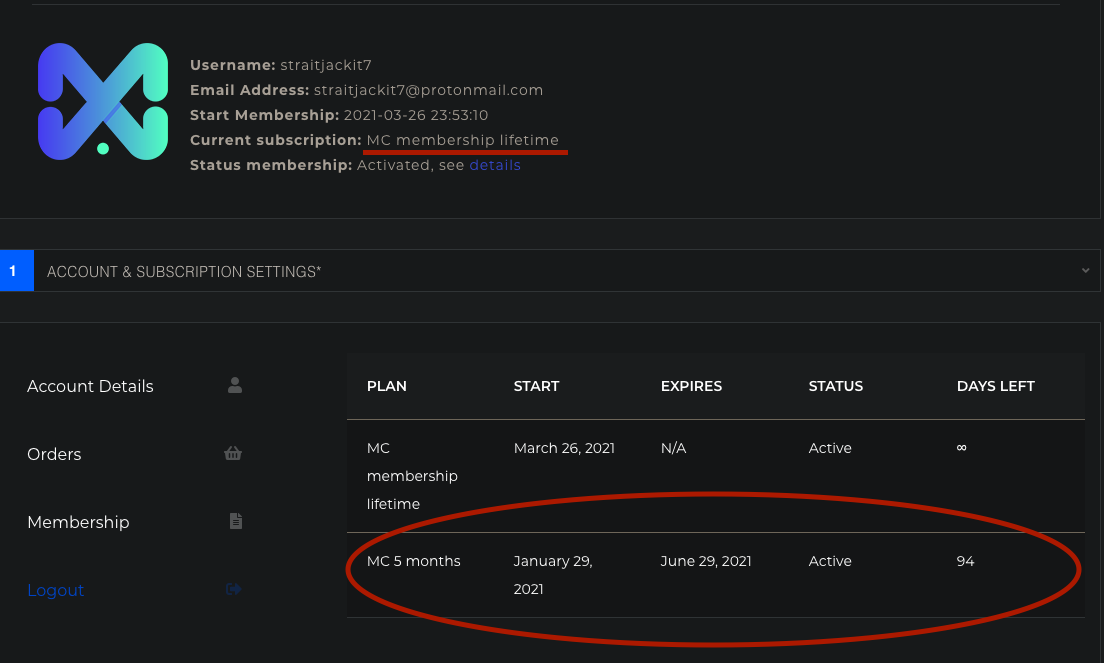Go to the Orders menu item
Viewport: 1104px width, 663px height.
(x=54, y=454)
